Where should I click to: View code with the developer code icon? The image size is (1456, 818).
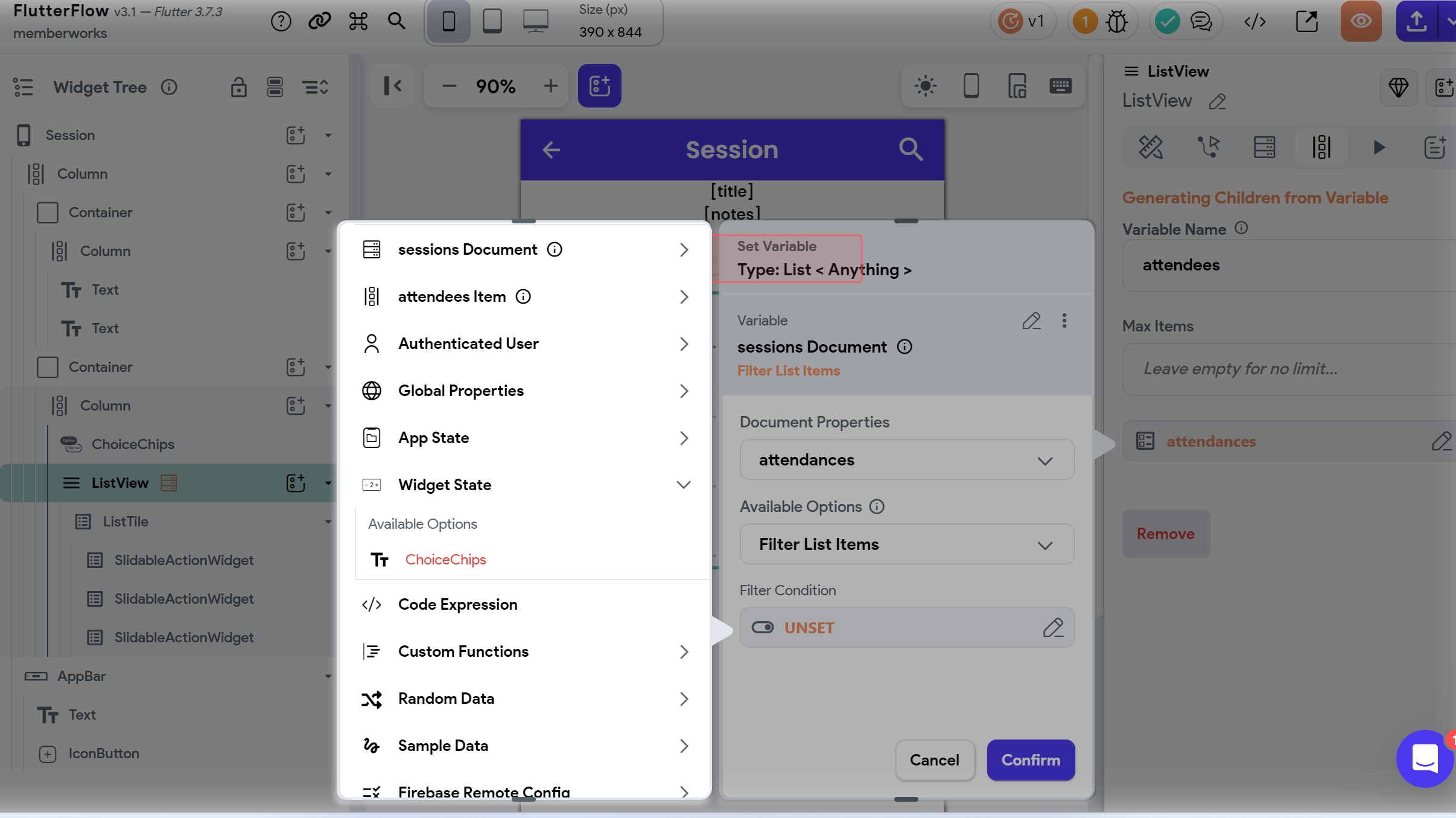click(x=1255, y=22)
